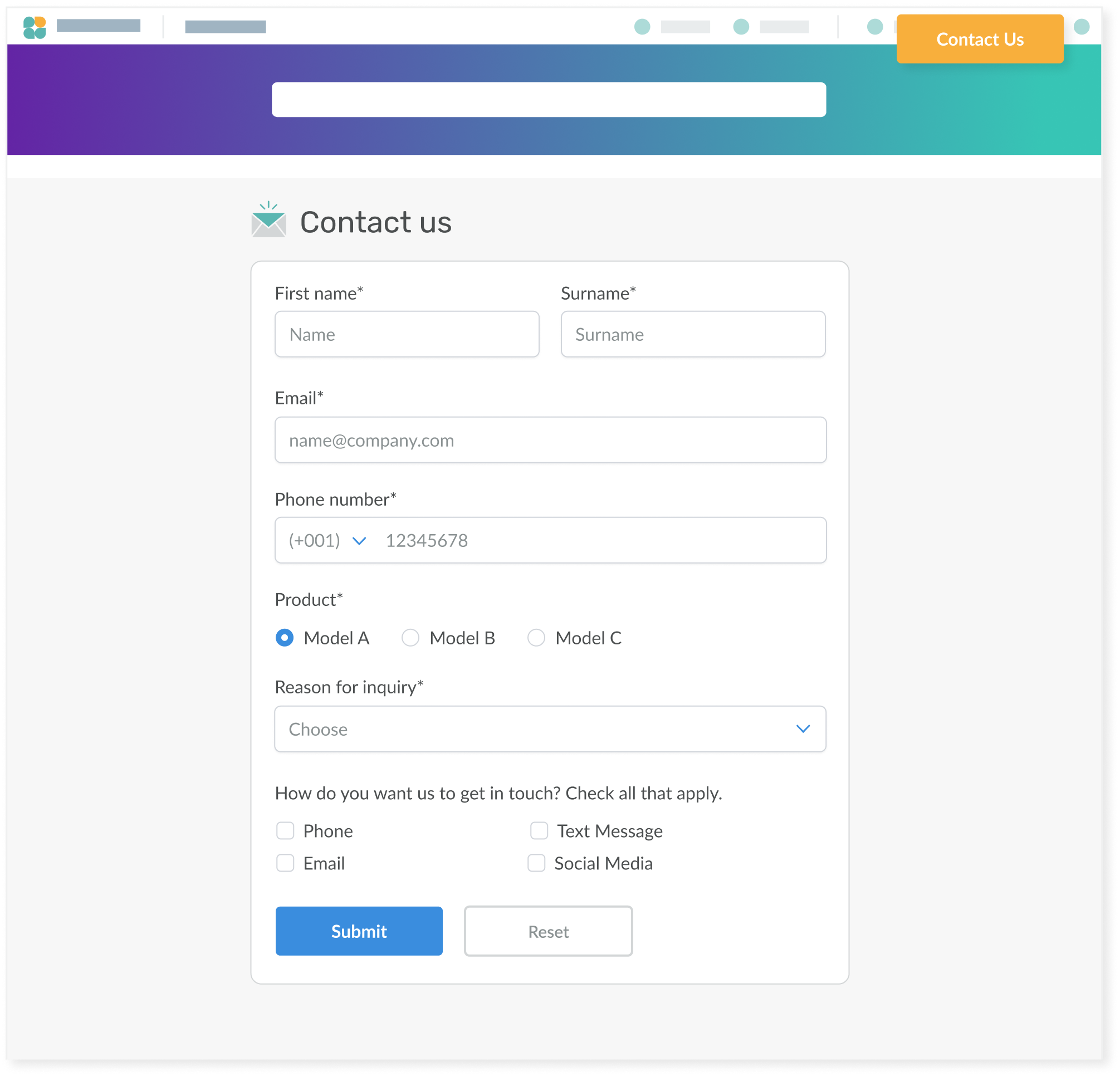Click the first teal circle icon in the navbar
Viewport: 1120px width, 1076px height.
[x=643, y=26]
